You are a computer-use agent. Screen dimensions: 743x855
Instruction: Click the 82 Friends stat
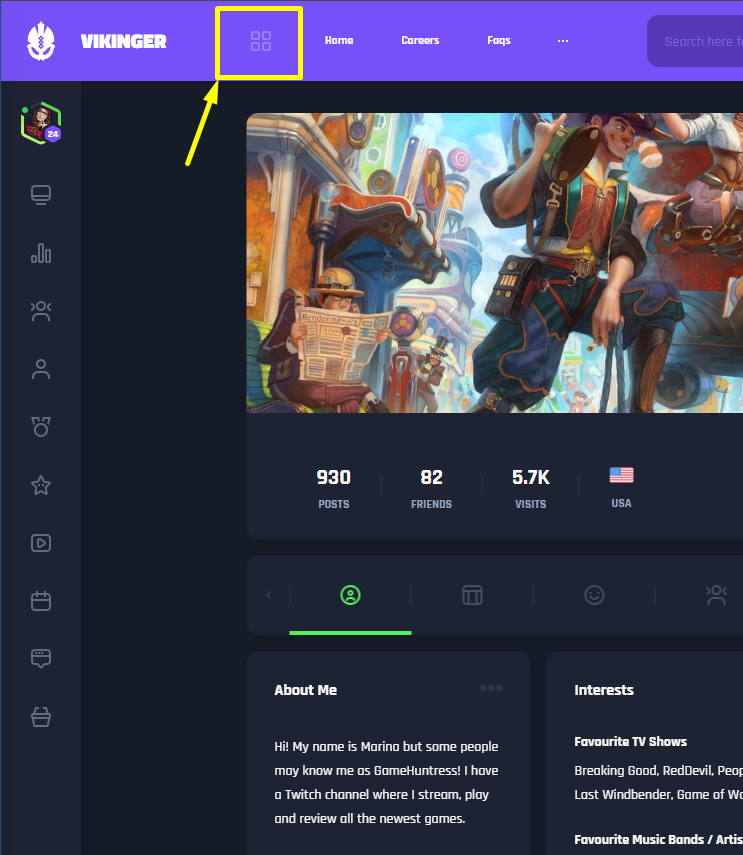[x=431, y=489]
